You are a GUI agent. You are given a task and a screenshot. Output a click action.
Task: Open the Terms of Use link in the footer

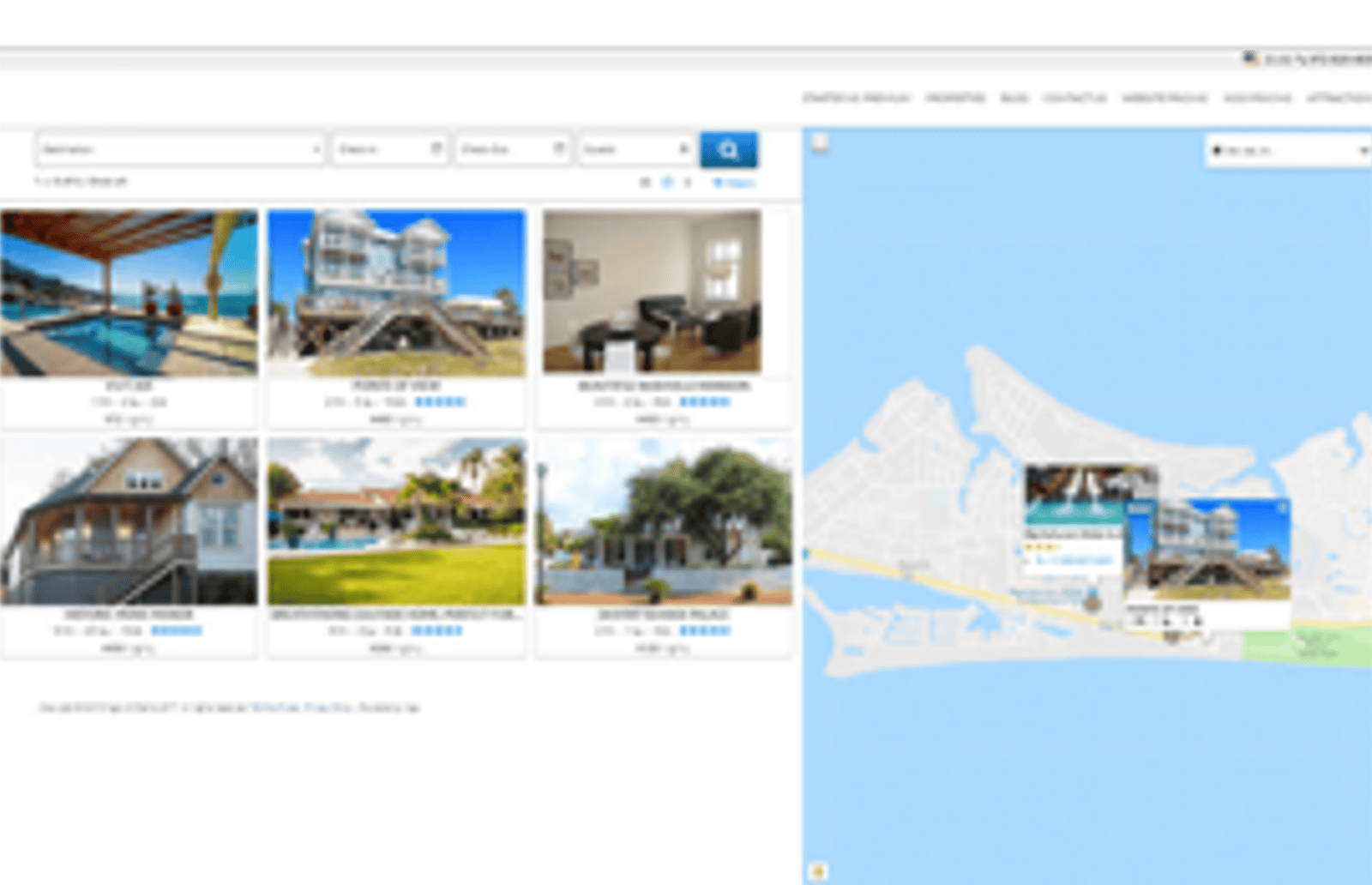coord(274,707)
